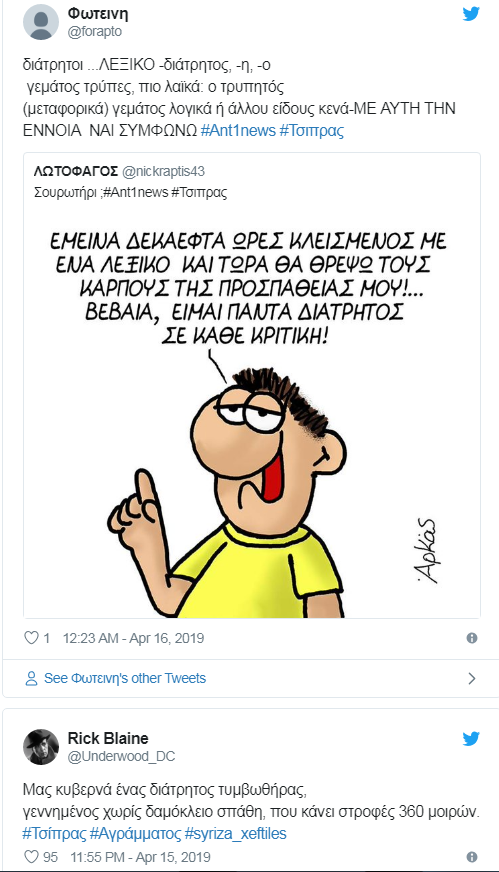This screenshot has width=499, height=872.
Task: Open @Underwood_DC handle
Action: point(121,757)
